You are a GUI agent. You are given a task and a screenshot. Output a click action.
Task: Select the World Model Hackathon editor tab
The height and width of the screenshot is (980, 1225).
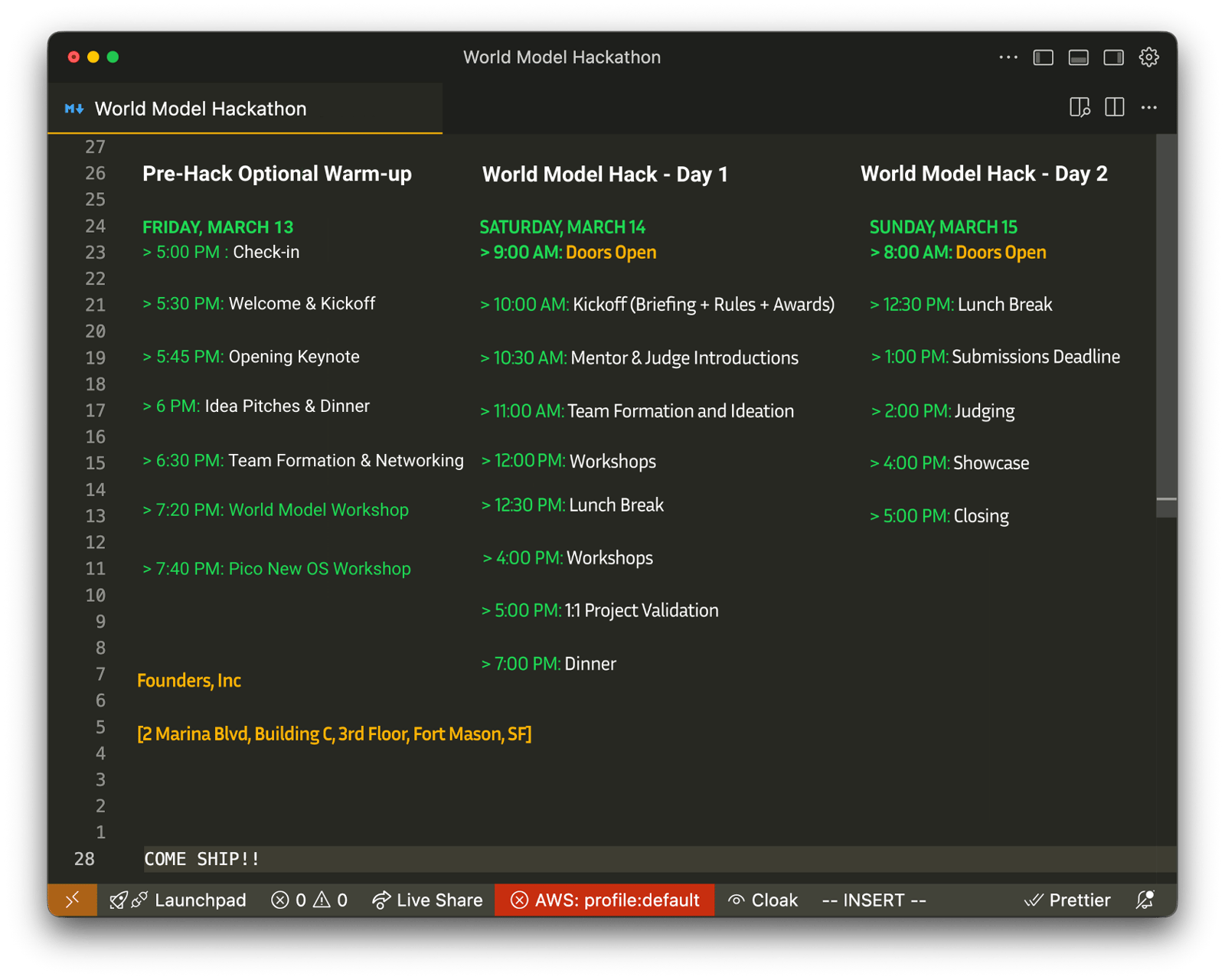(200, 109)
